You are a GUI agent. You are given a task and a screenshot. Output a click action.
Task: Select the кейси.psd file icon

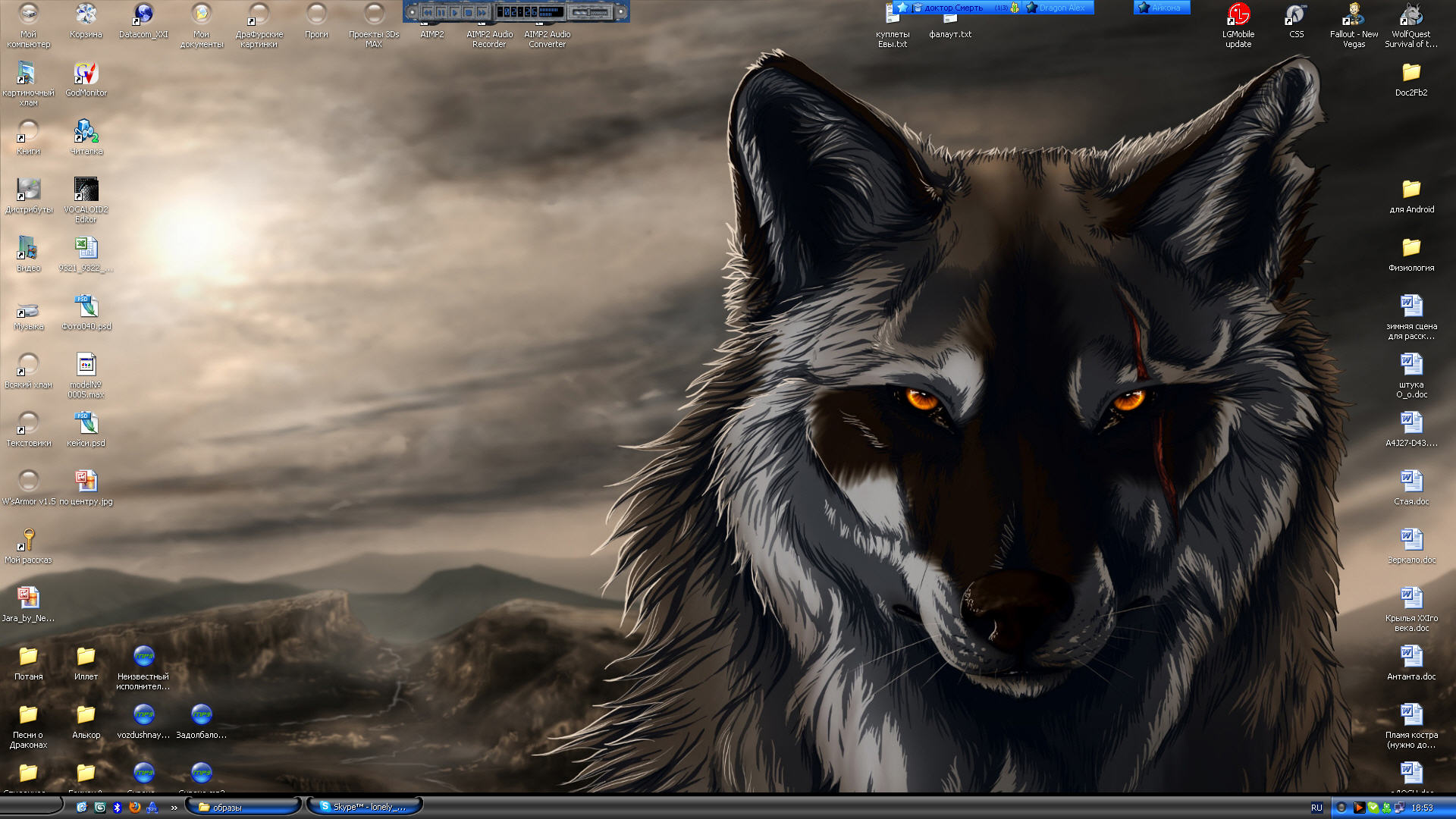[86, 429]
